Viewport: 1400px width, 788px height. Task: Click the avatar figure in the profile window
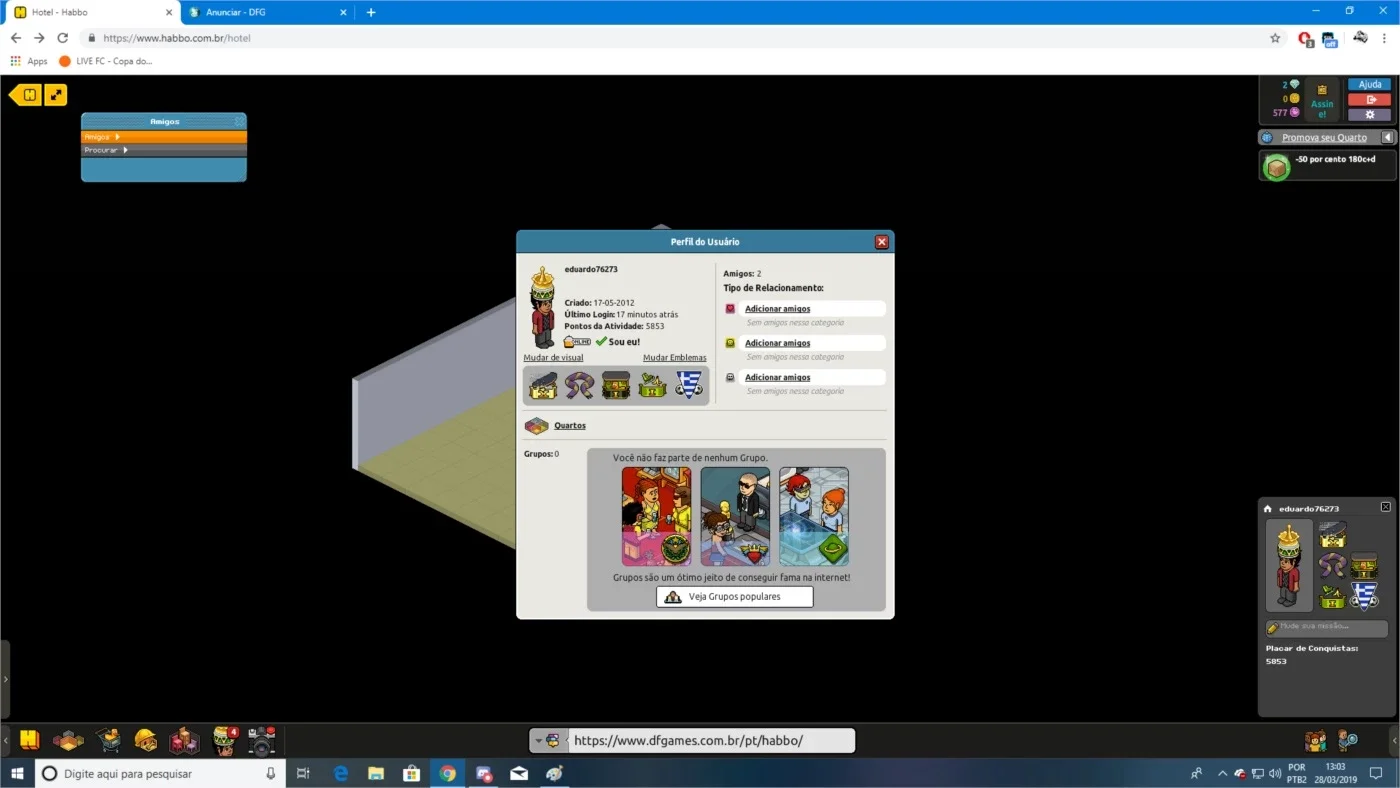[x=542, y=308]
